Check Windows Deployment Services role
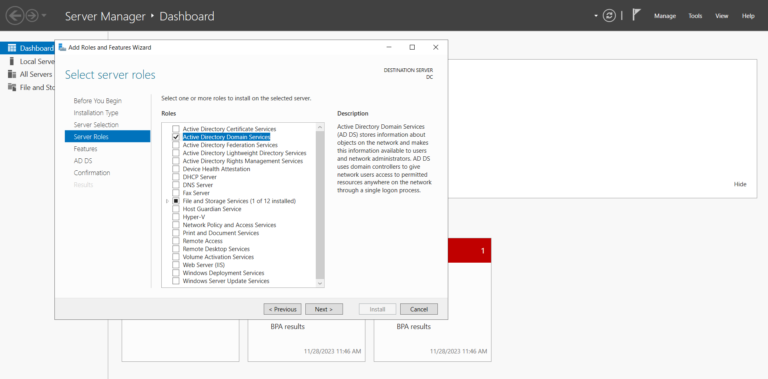The image size is (768, 379). 176,273
